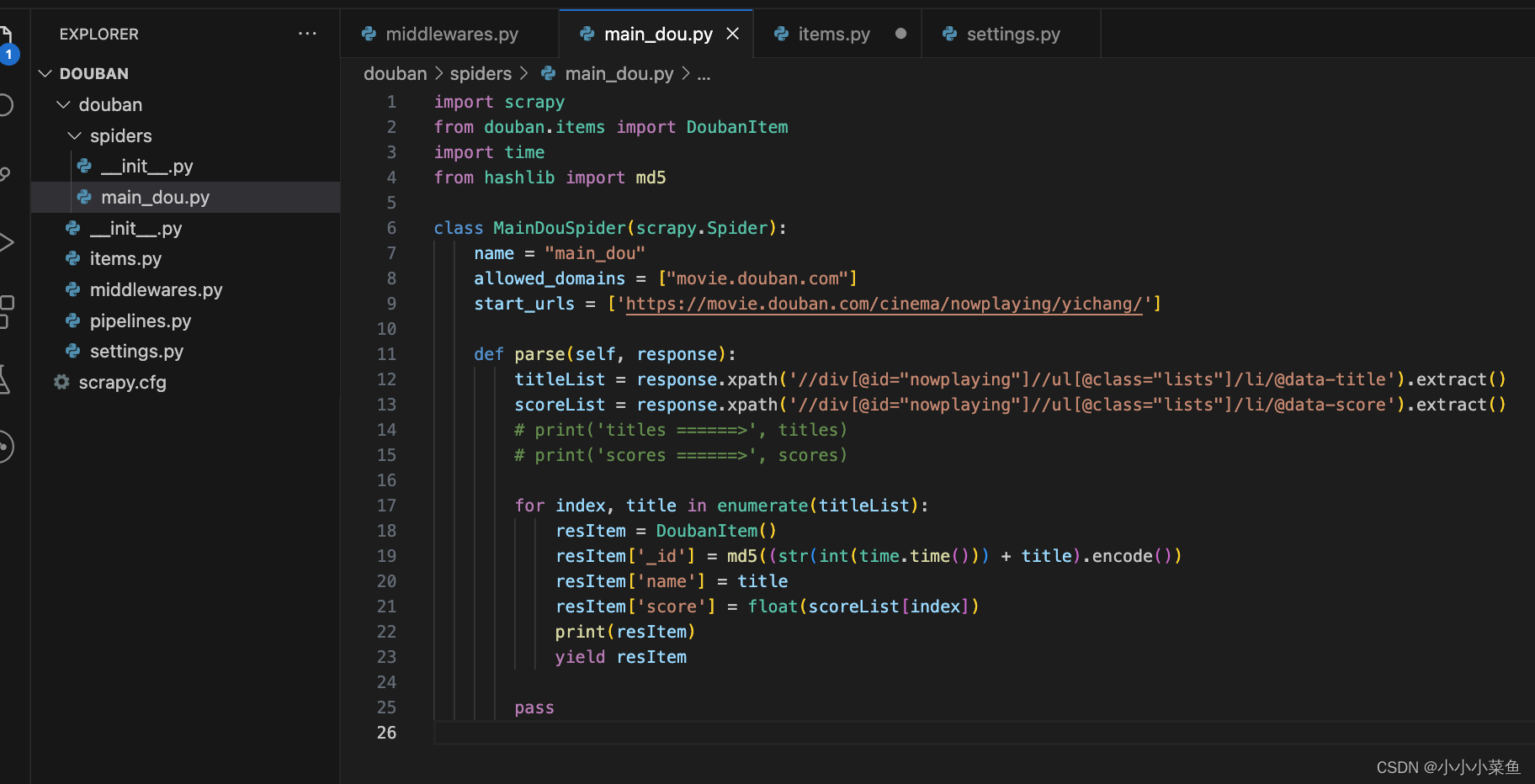Viewport: 1535px width, 784px height.
Task: Click main_dou.py breadcrumb segment
Action: (619, 74)
